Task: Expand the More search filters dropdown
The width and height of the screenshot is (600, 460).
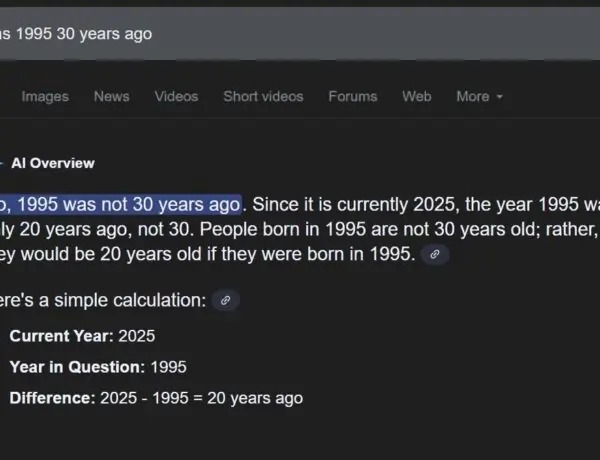Action: pyautogui.click(x=479, y=97)
